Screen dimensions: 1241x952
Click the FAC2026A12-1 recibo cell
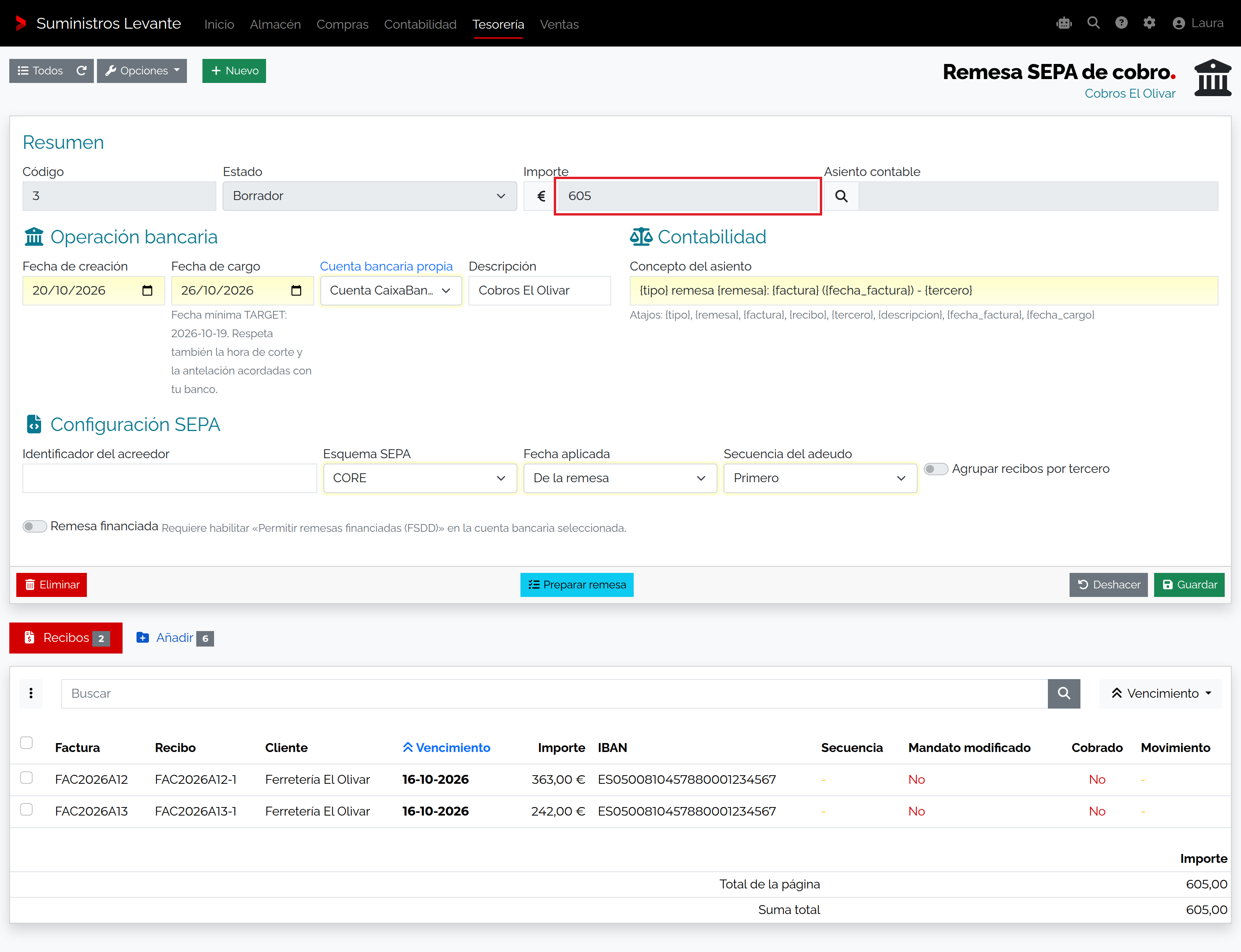(x=195, y=780)
